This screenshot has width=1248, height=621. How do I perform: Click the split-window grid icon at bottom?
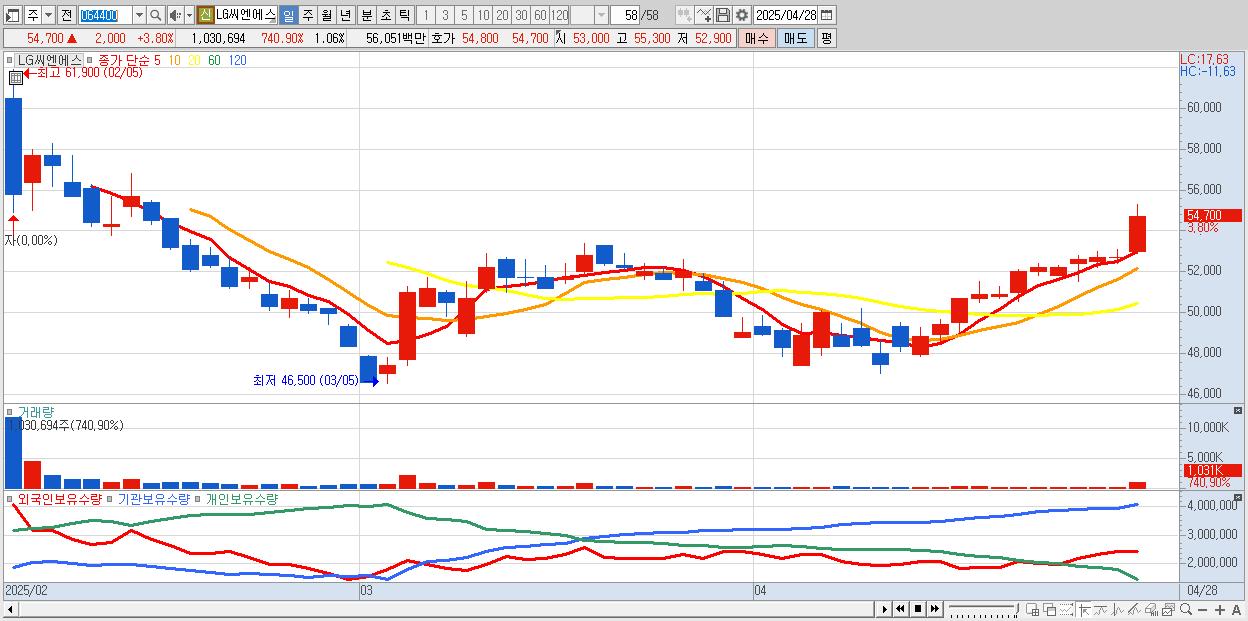(x=1032, y=609)
